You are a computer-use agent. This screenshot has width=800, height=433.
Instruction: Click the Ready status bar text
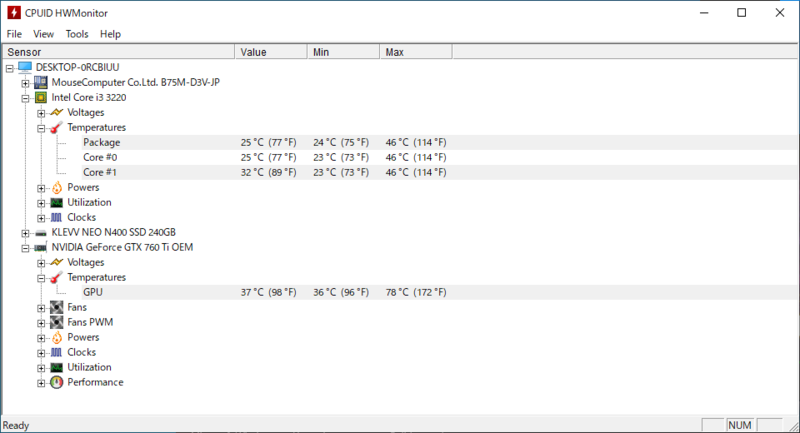coord(16,425)
